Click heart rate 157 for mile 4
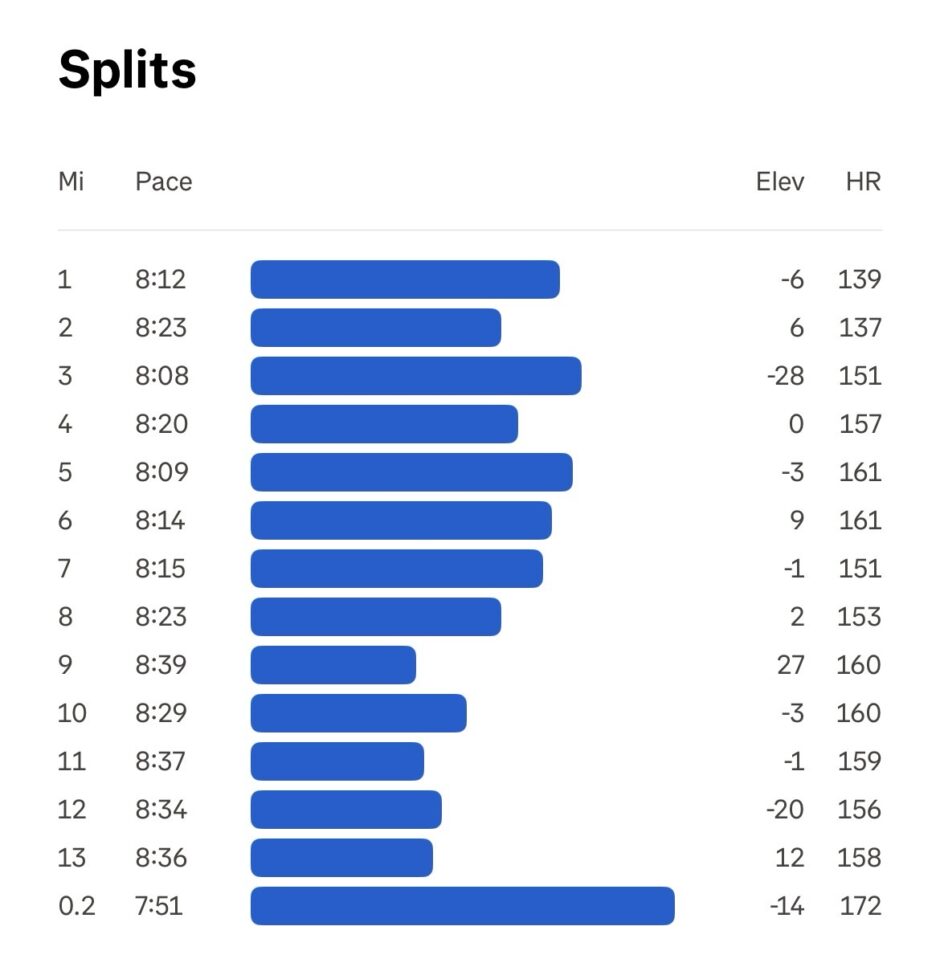 click(860, 424)
